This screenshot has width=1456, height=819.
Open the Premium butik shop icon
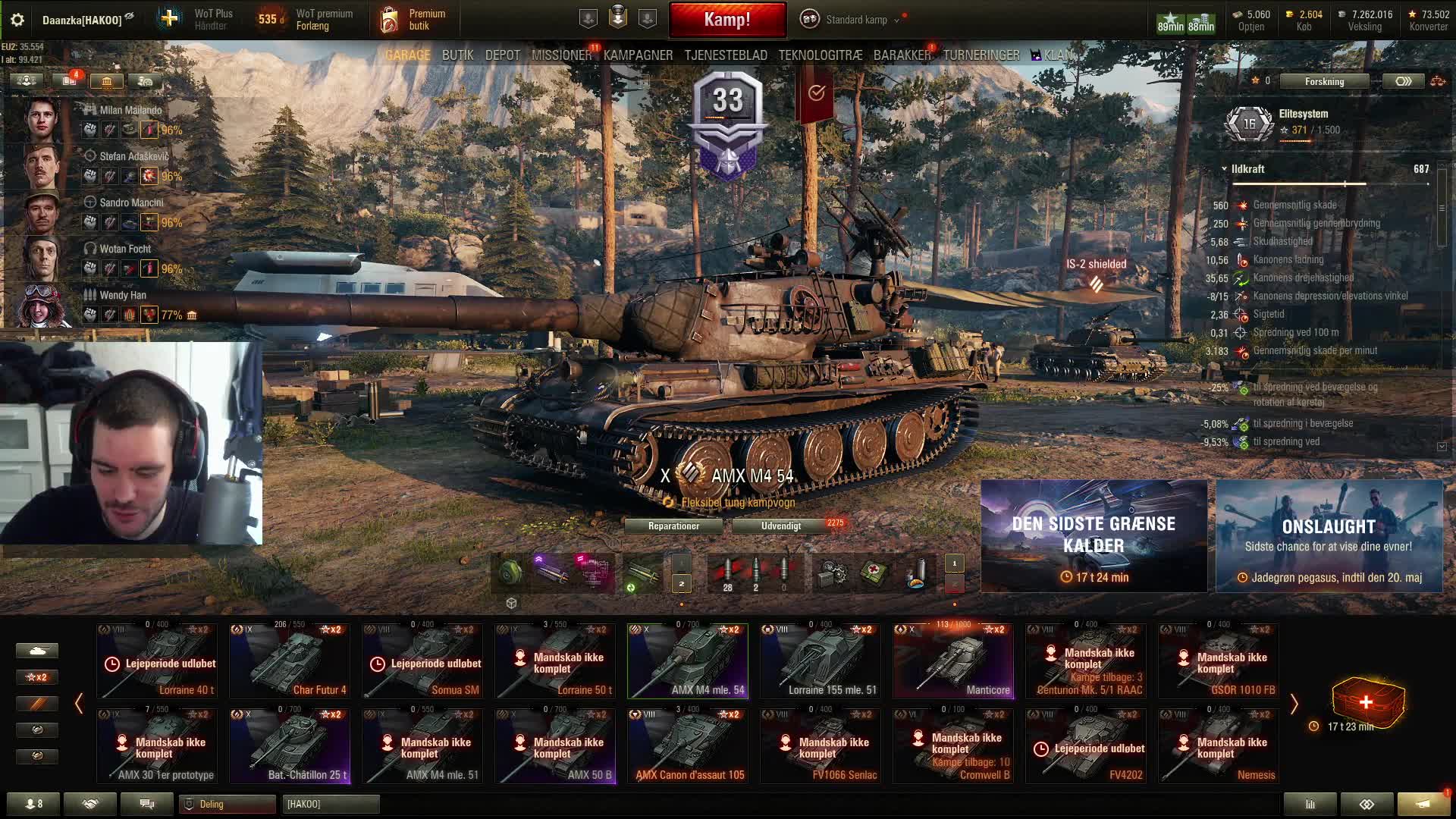[x=389, y=20]
